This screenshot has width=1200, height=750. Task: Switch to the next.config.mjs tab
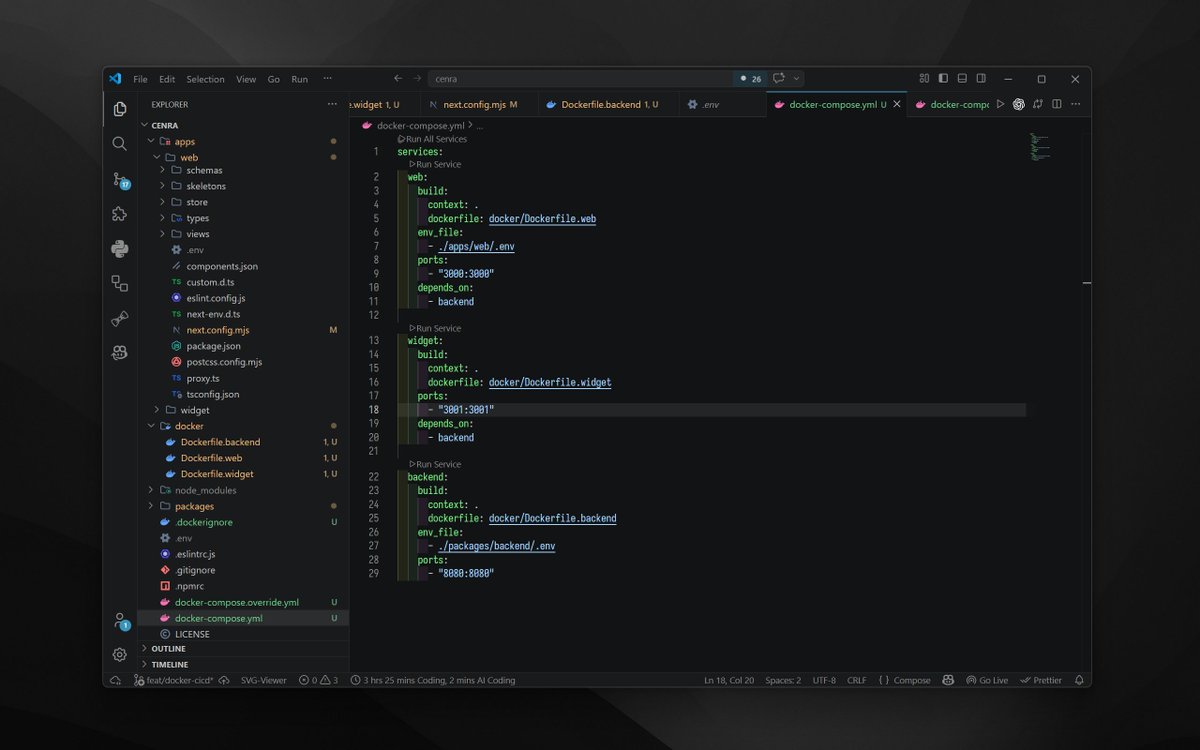tap(478, 104)
